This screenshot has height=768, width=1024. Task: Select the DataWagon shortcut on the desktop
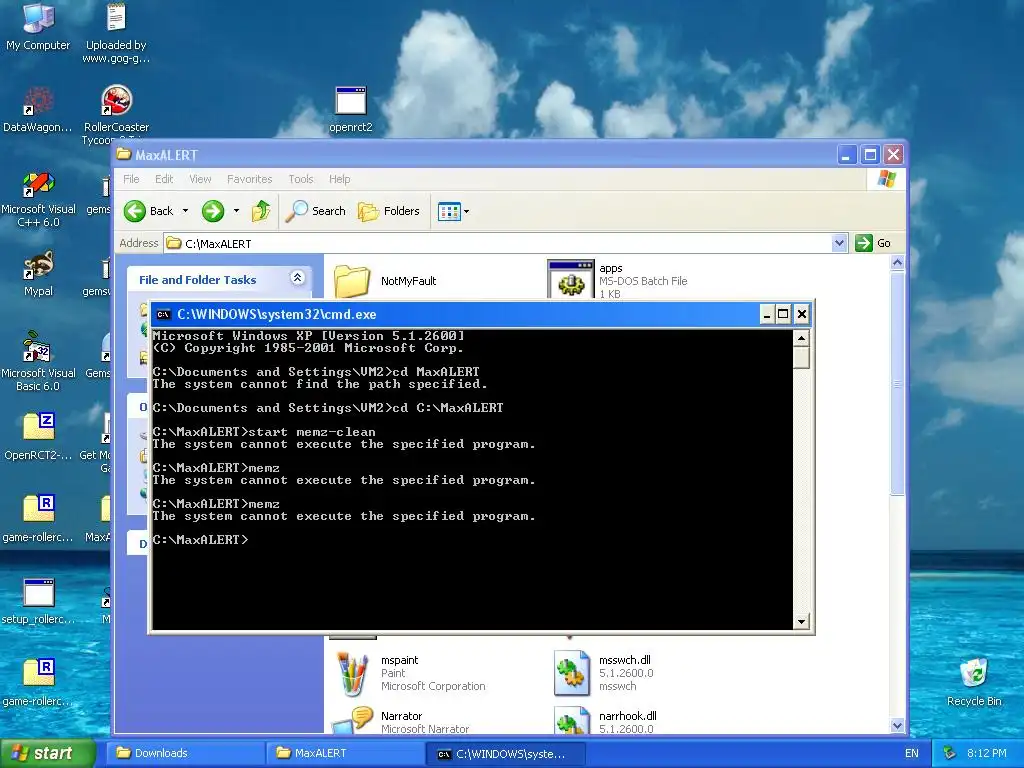point(38,109)
